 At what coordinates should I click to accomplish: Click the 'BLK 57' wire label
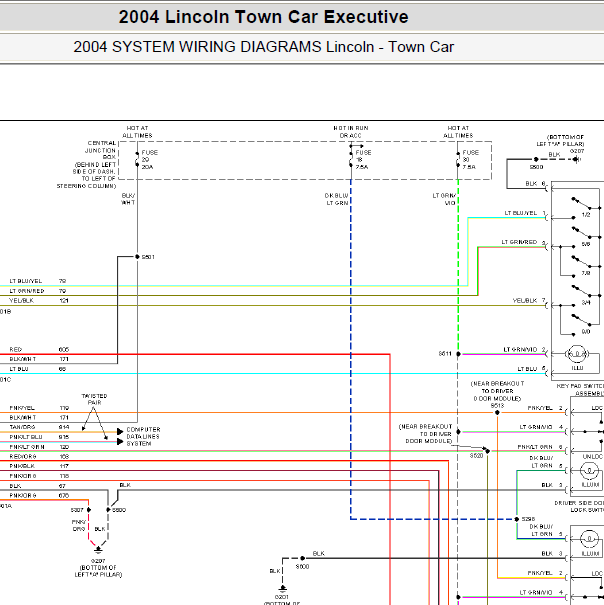37,486
